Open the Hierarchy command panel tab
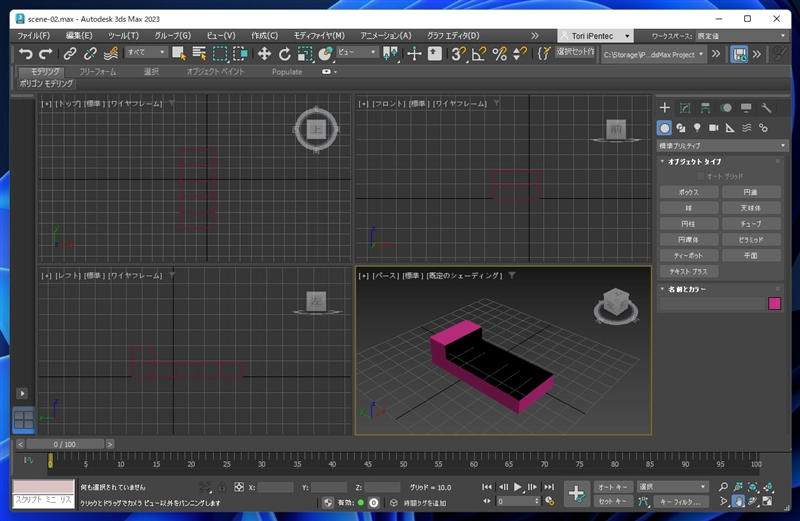800x521 pixels. point(705,108)
